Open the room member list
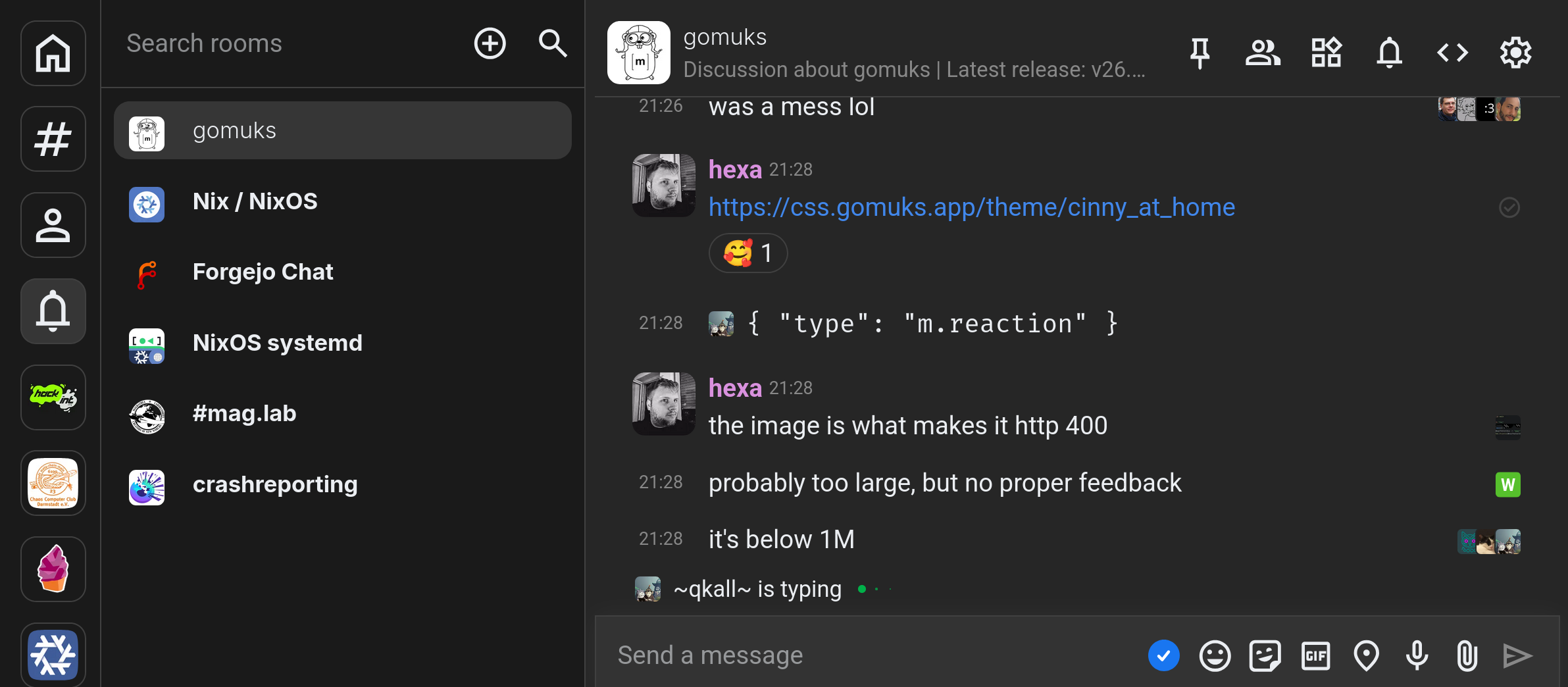Viewport: 1568px width, 687px height. (x=1263, y=53)
